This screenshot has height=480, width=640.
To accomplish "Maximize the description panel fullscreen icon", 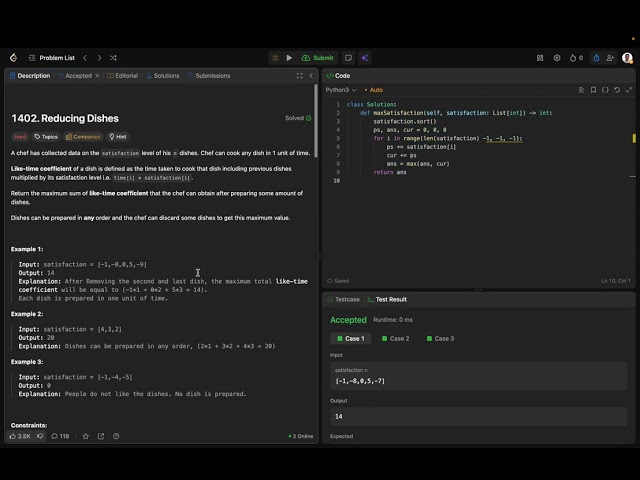I will 300,76.
